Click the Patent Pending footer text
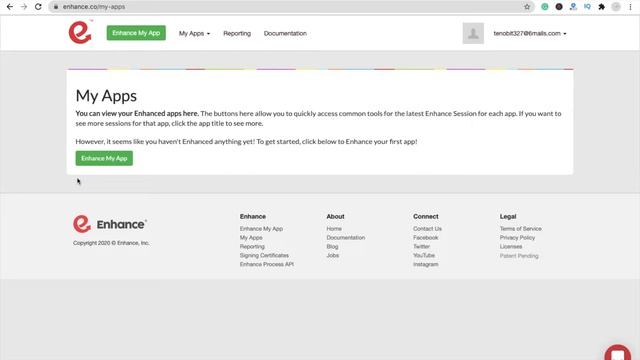Viewport: 640px width, 360px height. click(519, 256)
